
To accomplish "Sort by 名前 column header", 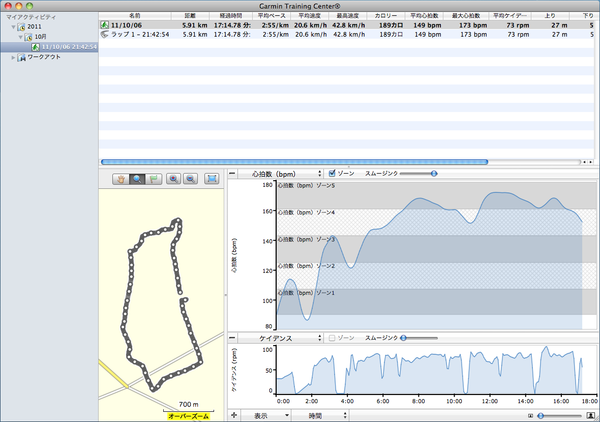I will click(135, 16).
